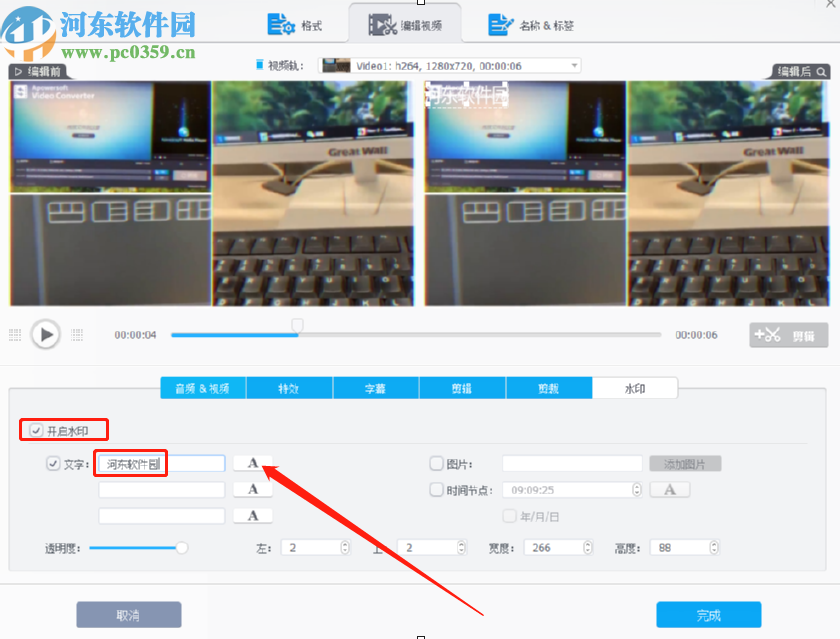The height and width of the screenshot is (639, 840).
Task: Click the magnifier icon next to 编辑后
Action: [821, 72]
